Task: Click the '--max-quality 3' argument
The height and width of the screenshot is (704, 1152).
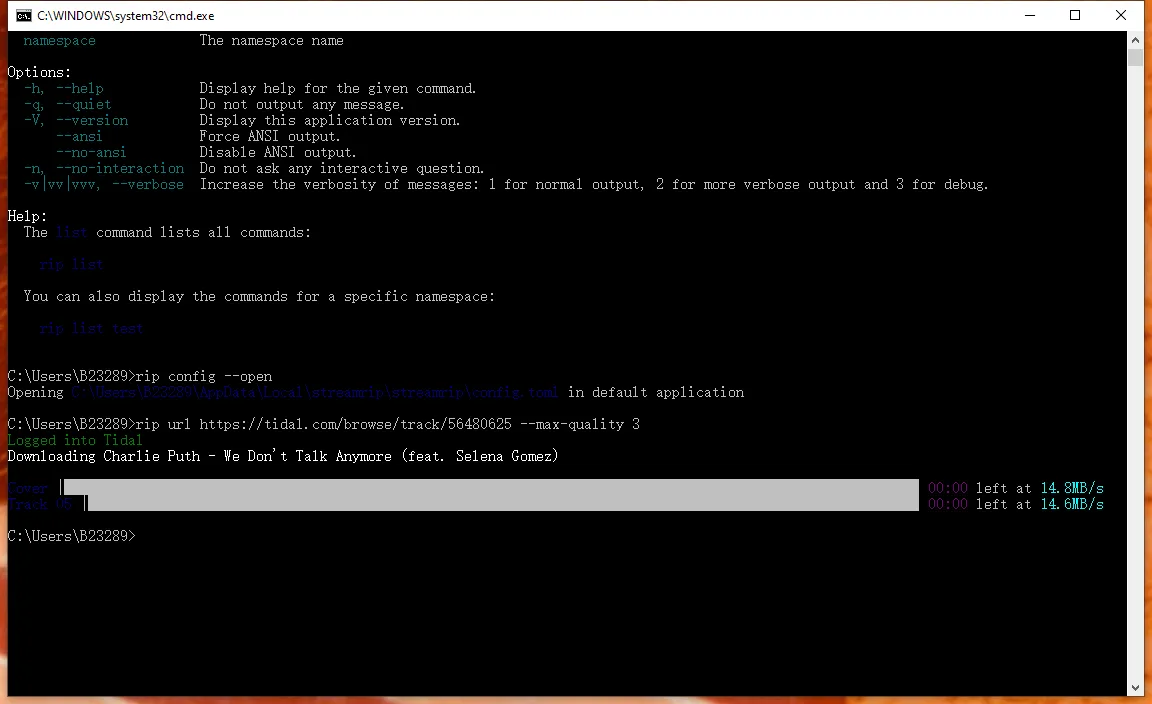Action: (580, 424)
